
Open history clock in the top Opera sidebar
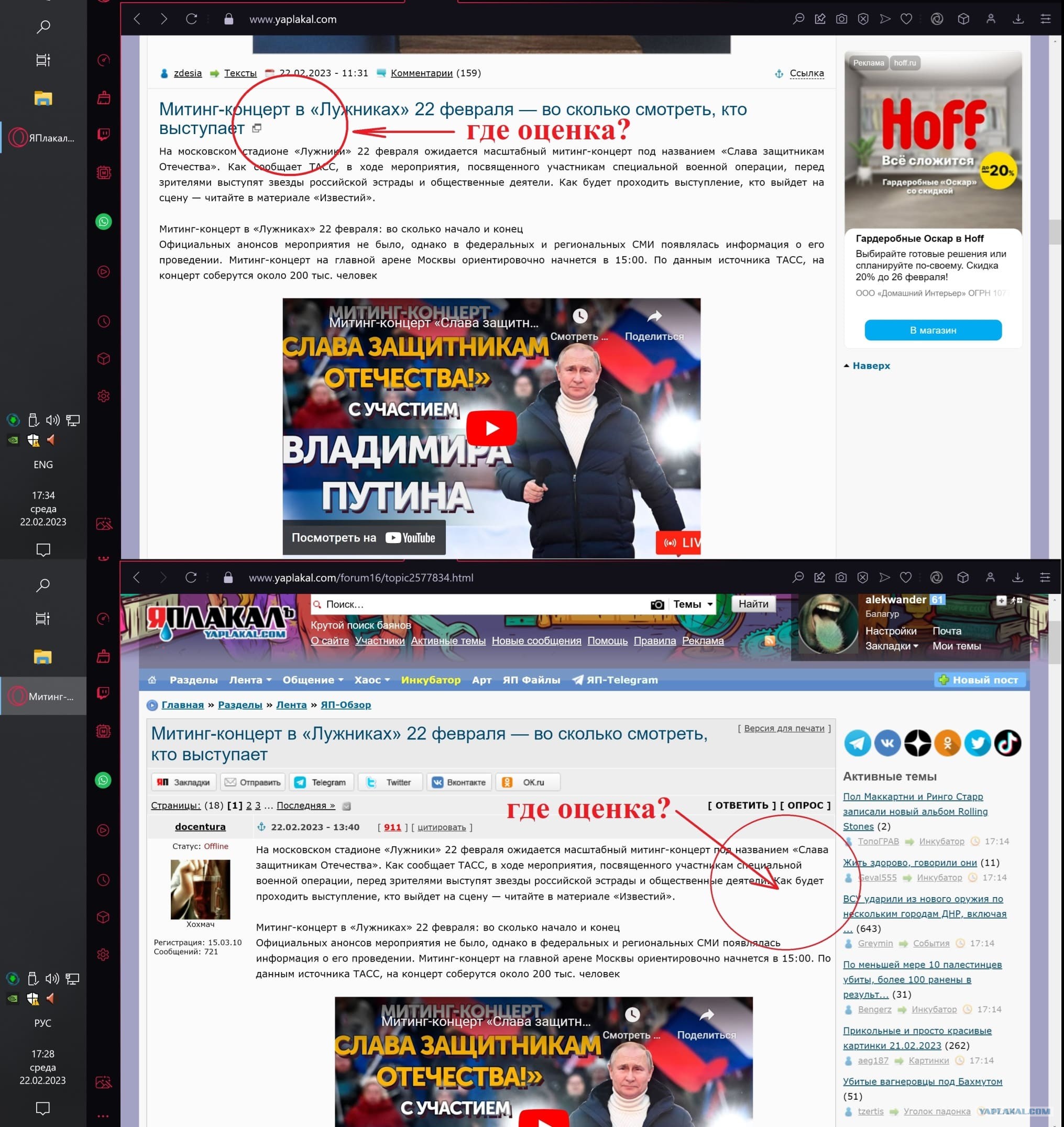pos(104,322)
